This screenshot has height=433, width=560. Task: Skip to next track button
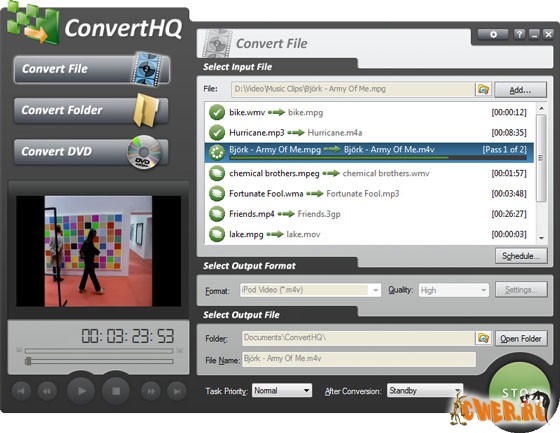tap(177, 391)
